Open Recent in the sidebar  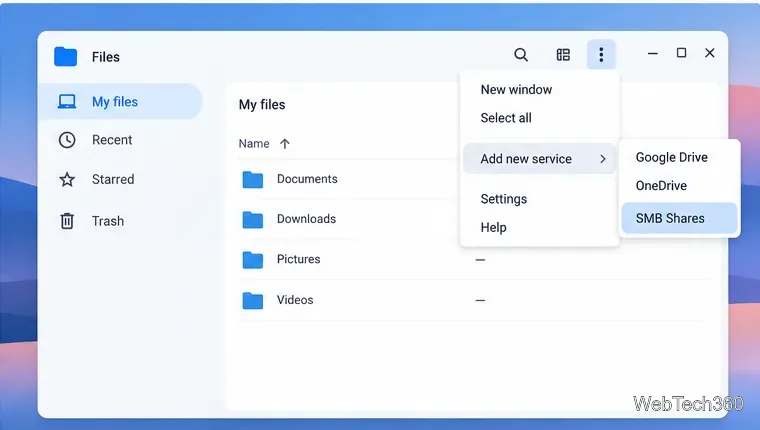(x=112, y=140)
